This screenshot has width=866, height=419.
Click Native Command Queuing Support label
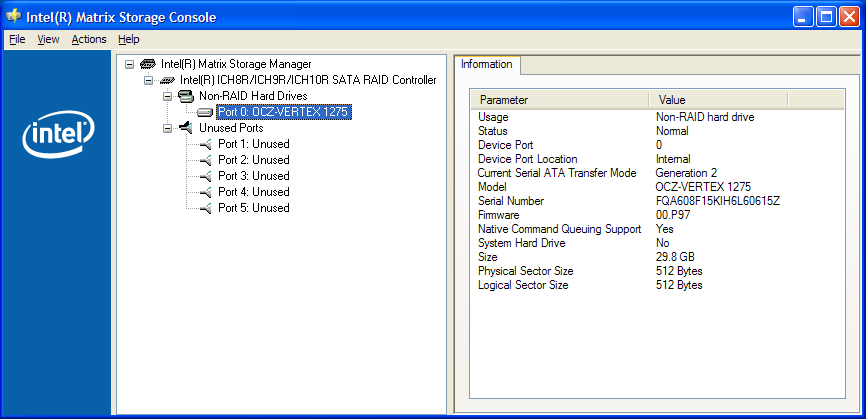coord(559,229)
